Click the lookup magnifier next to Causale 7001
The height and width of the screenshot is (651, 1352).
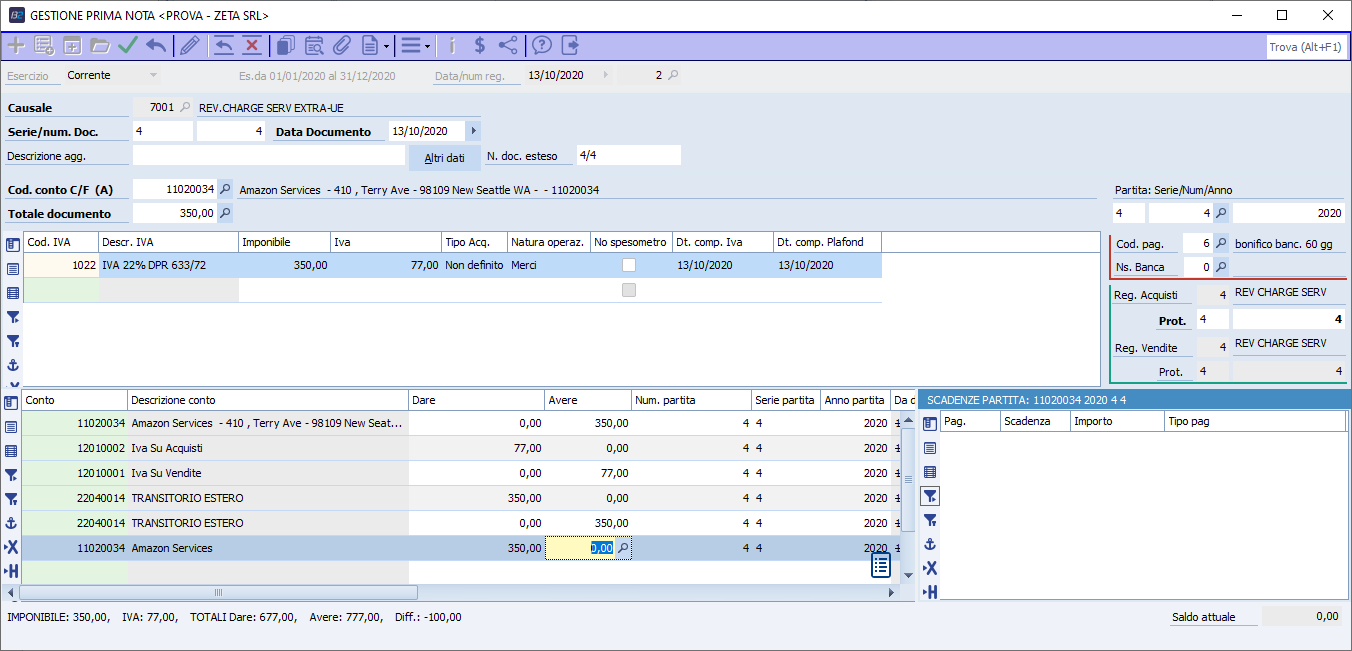point(185,107)
